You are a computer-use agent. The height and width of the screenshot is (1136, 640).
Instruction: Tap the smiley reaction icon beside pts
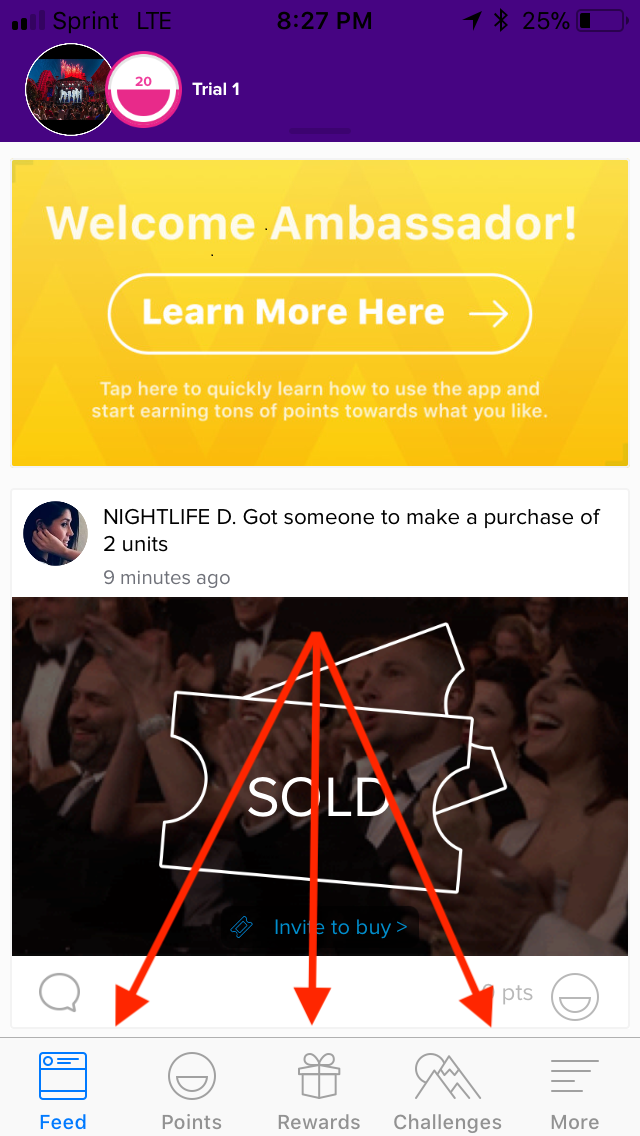(575, 997)
